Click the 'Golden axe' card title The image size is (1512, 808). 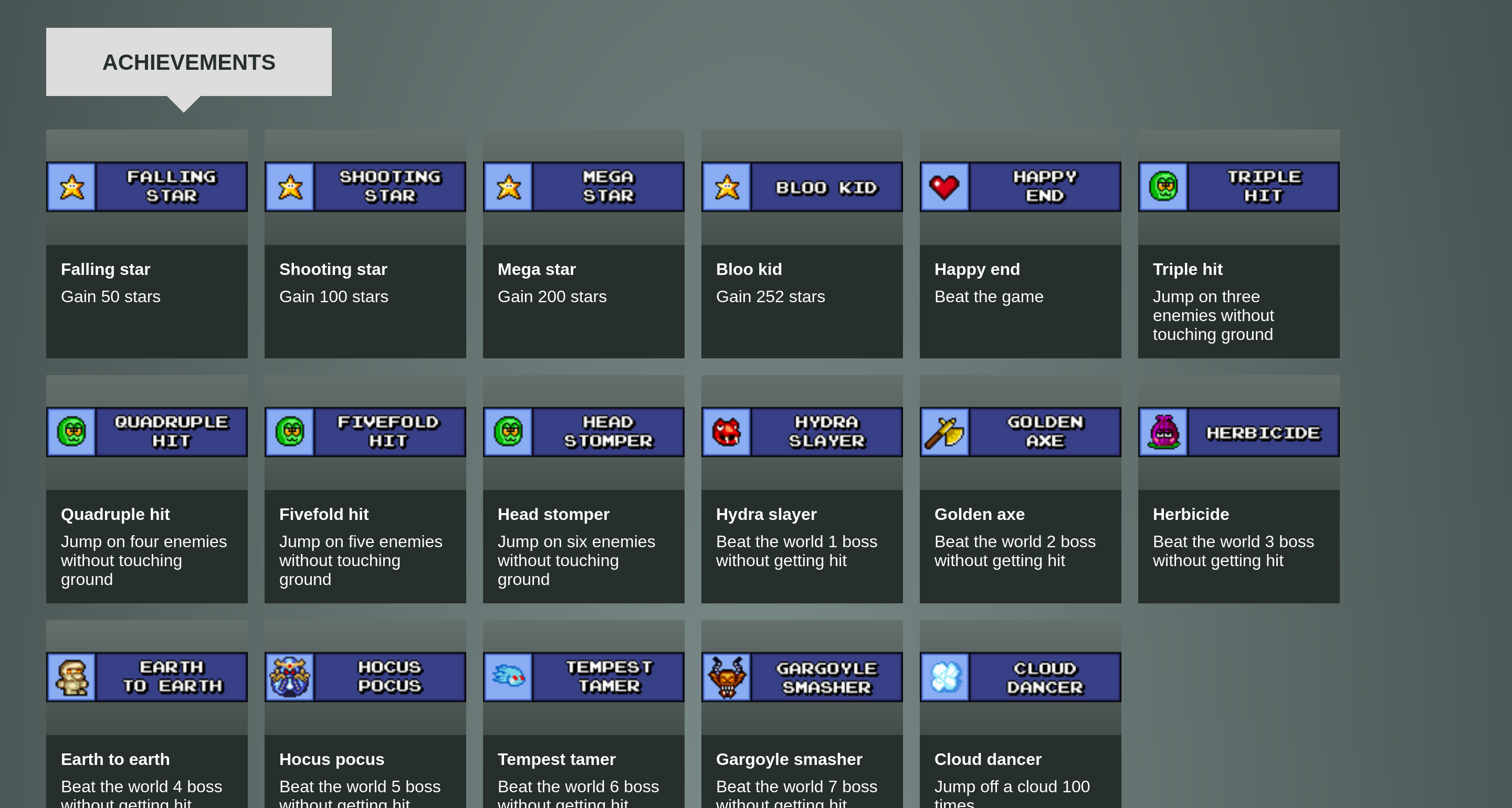pos(979,515)
